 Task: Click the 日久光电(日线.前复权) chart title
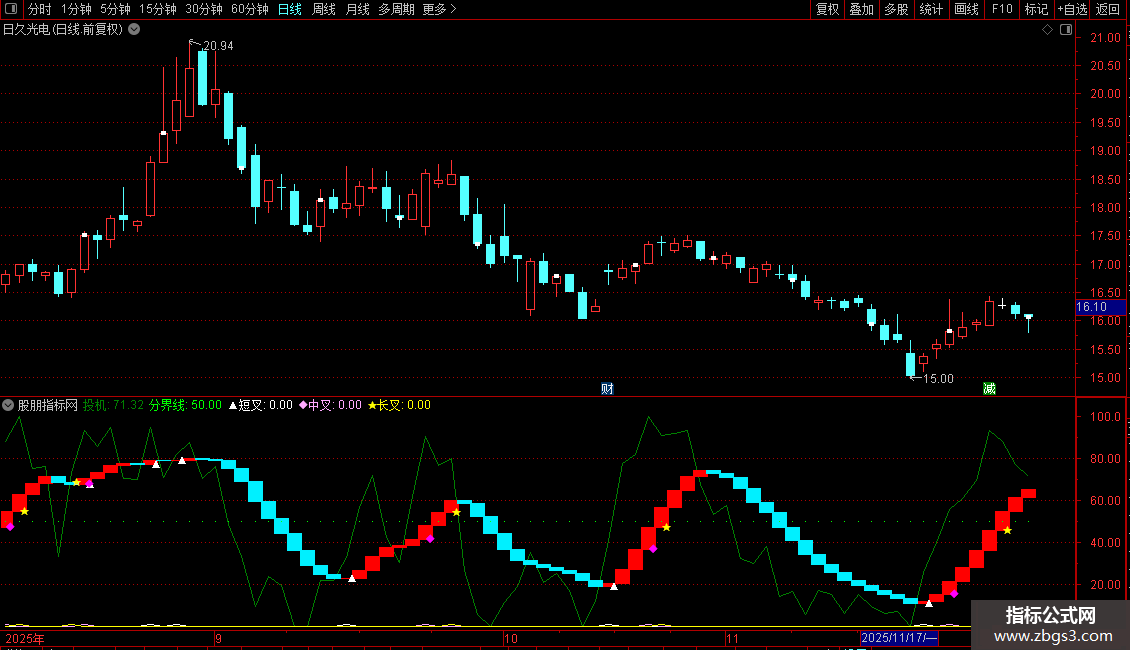[63, 30]
